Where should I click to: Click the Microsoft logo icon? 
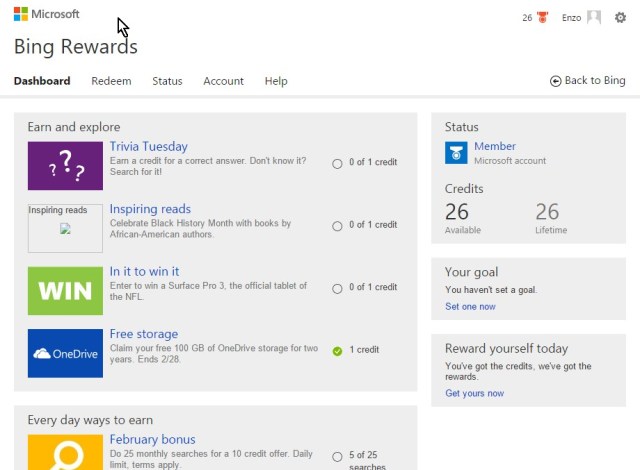pyautogui.click(x=21, y=15)
